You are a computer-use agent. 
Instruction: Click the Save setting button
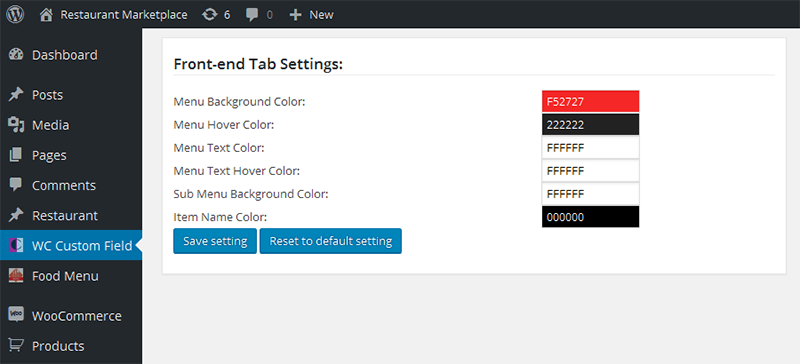point(215,241)
